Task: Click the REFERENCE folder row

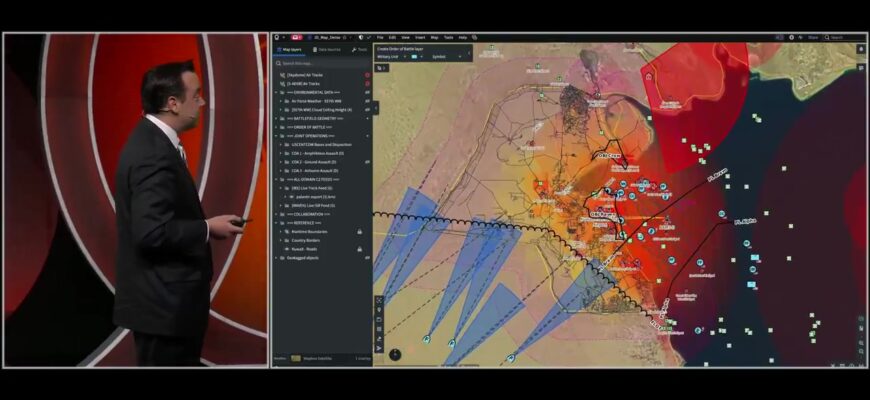Action: [x=322, y=223]
